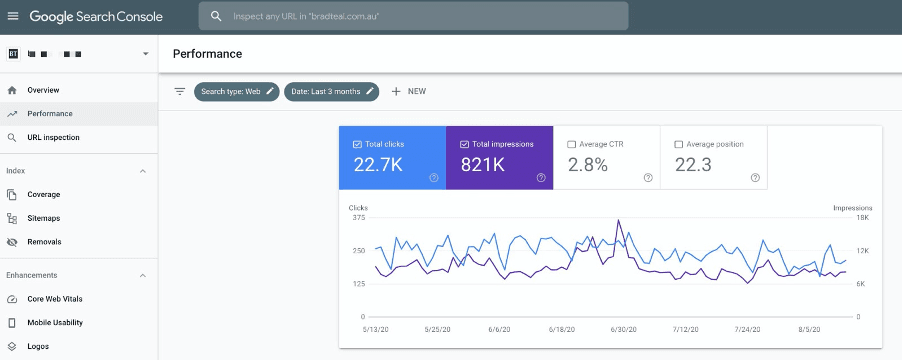Open the property selector dropdown arrow
902x360 pixels.
coord(146,54)
